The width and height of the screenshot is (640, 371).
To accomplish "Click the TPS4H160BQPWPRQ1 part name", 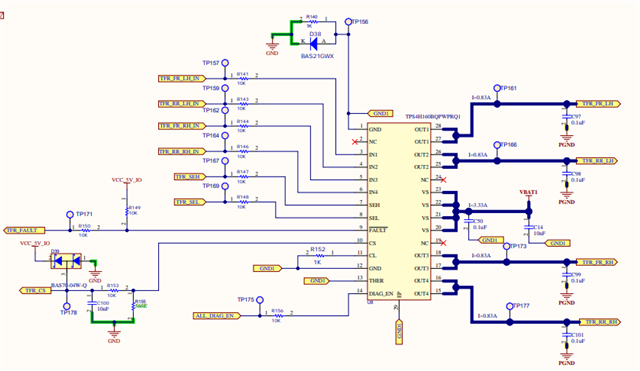I will (433, 117).
